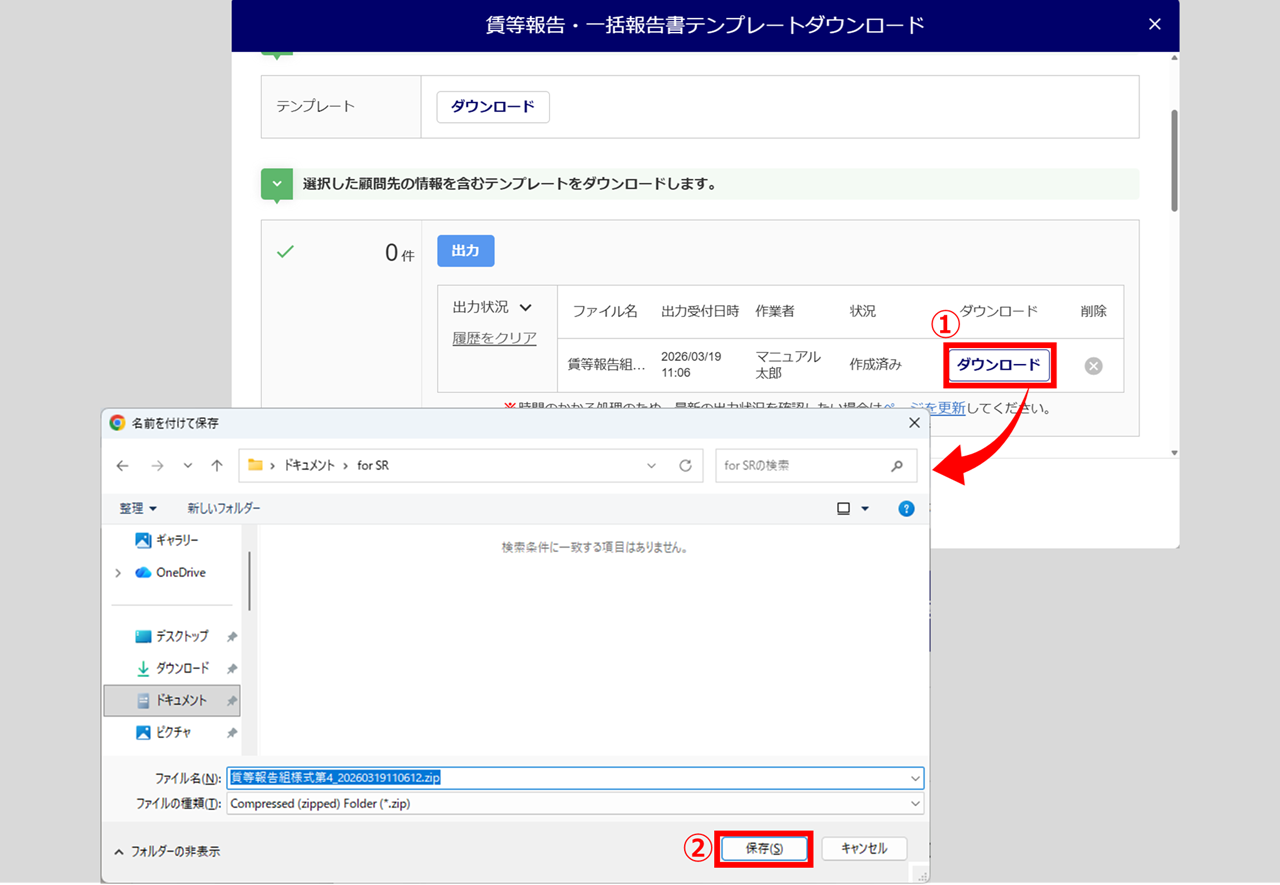The image size is (1280, 885).
Task: Click the 保存 button
Action: (764, 849)
